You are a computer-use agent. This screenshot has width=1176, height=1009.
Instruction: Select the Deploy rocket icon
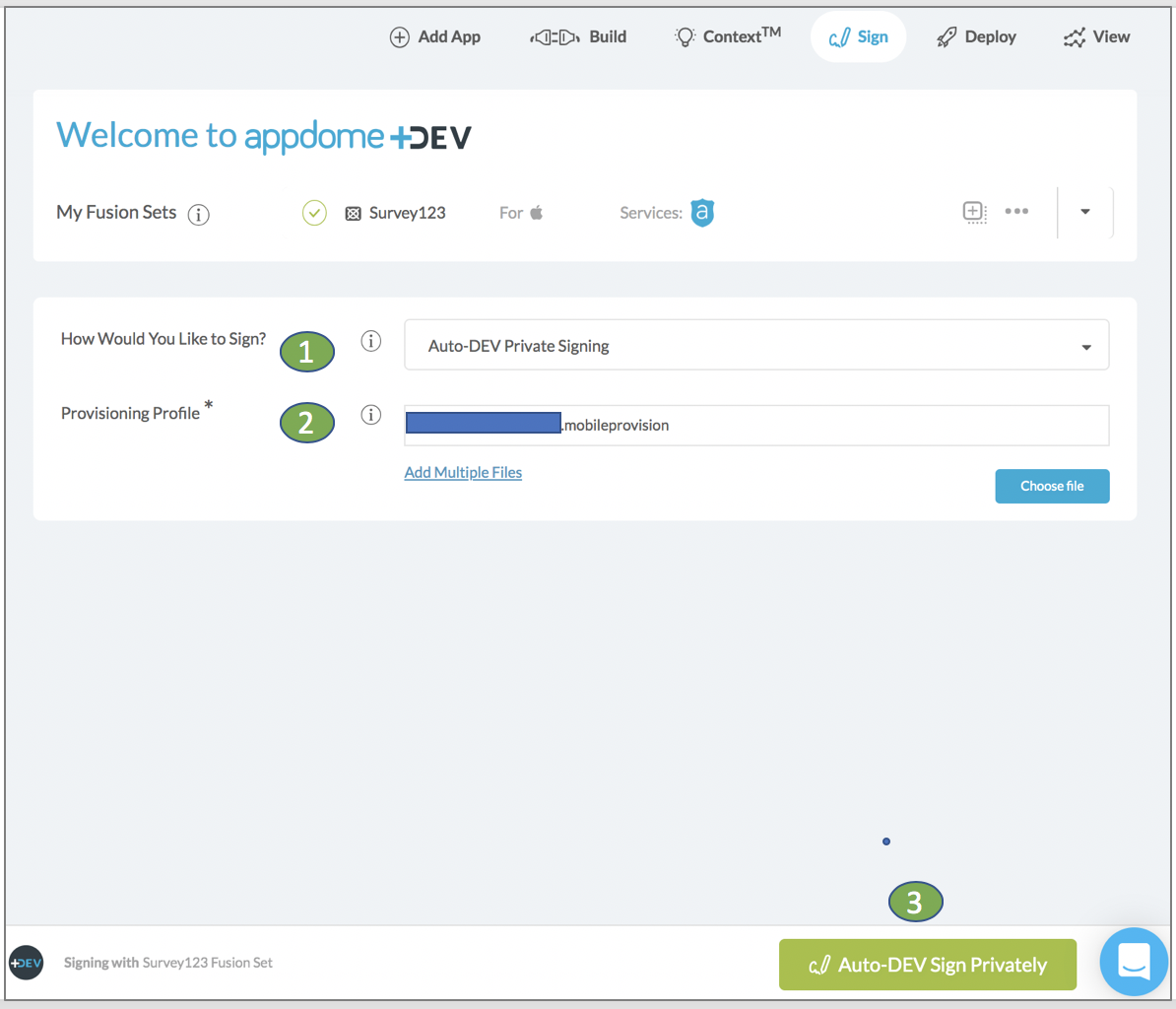[x=947, y=36]
